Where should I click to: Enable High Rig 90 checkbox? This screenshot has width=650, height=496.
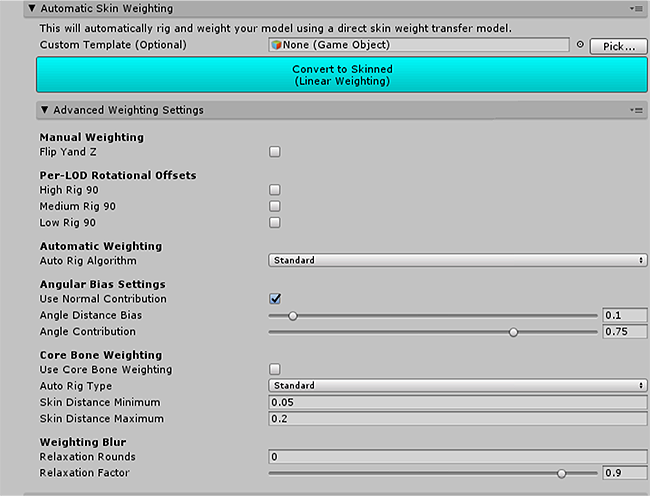274,190
